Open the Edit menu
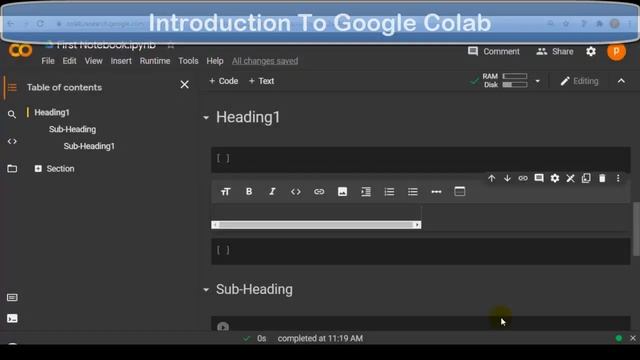Image resolution: width=640 pixels, height=360 pixels. [x=69, y=61]
